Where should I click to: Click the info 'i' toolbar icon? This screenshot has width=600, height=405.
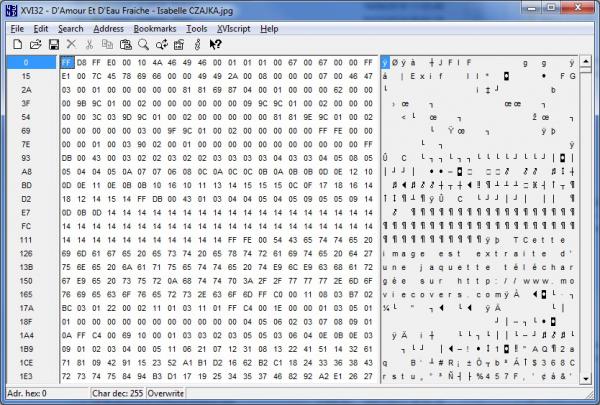[198, 44]
